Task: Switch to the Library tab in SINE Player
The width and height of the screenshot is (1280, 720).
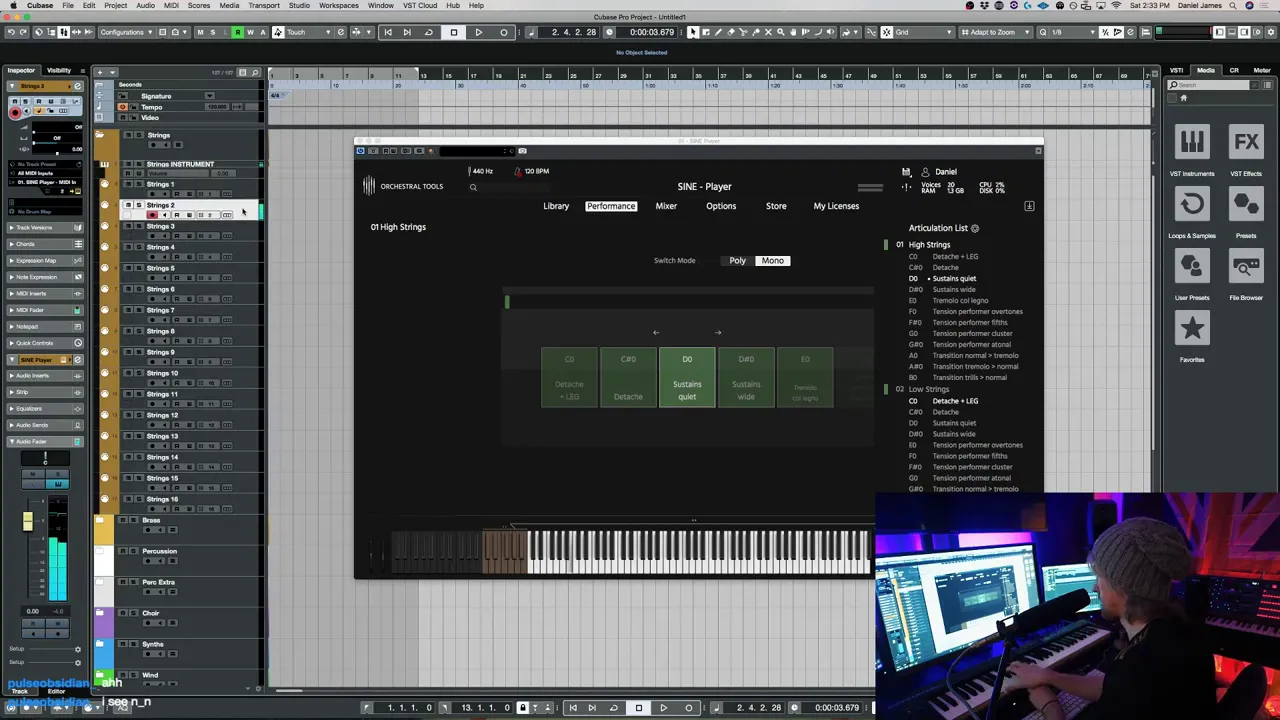Action: point(556,206)
